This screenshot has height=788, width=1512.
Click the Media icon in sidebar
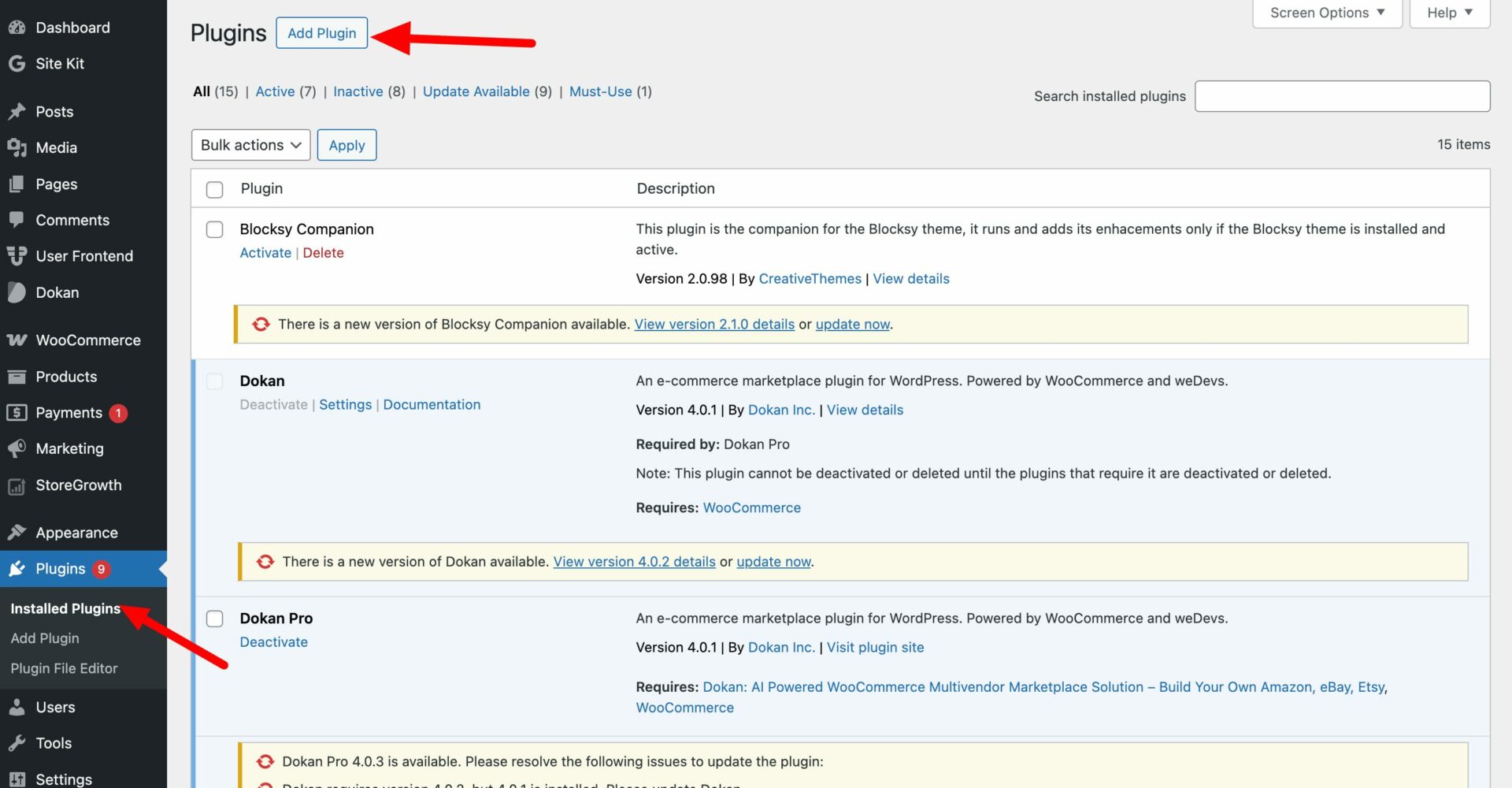tap(17, 147)
